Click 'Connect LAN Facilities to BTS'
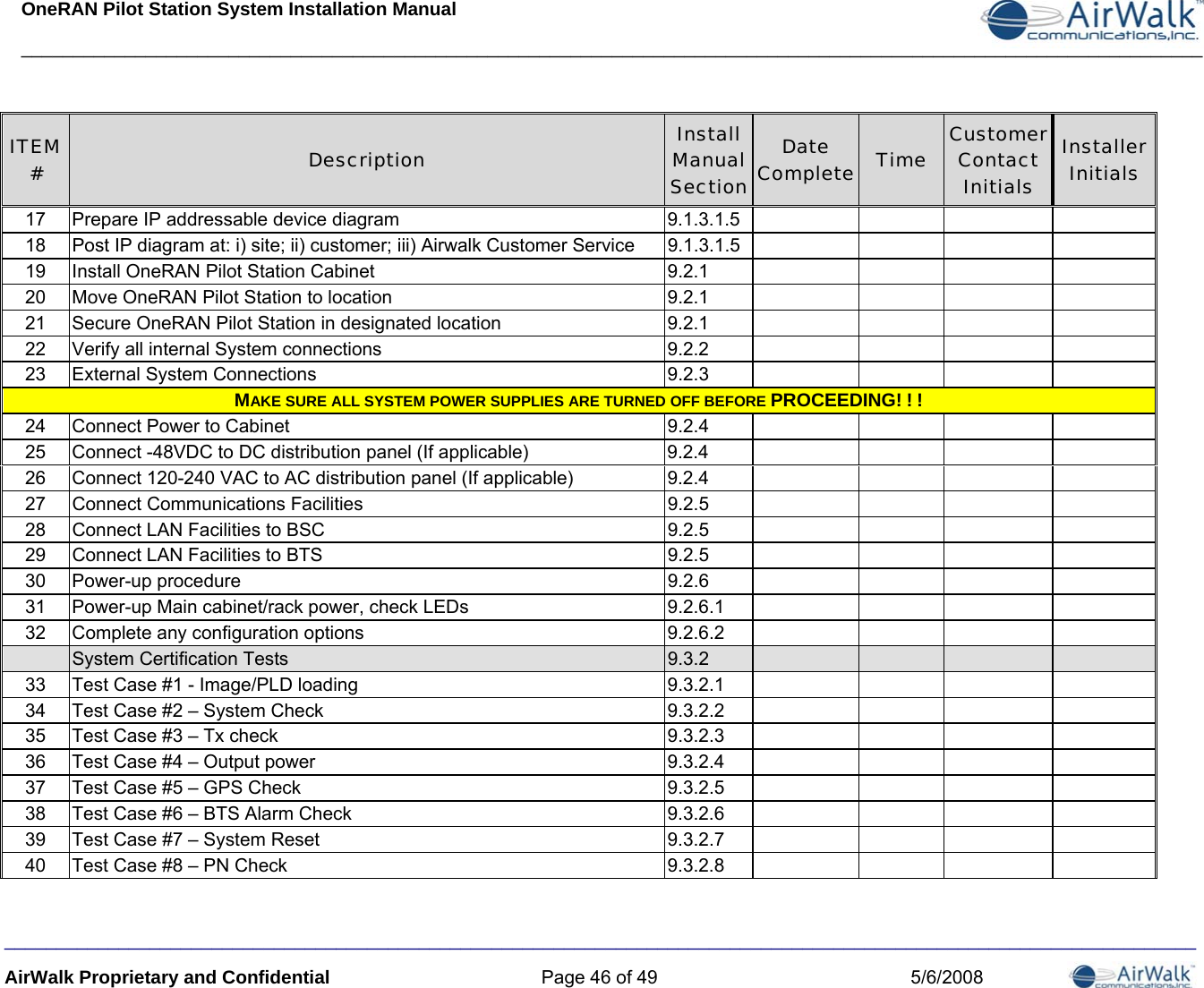Viewport: 1204px width, 988px height. point(197,555)
